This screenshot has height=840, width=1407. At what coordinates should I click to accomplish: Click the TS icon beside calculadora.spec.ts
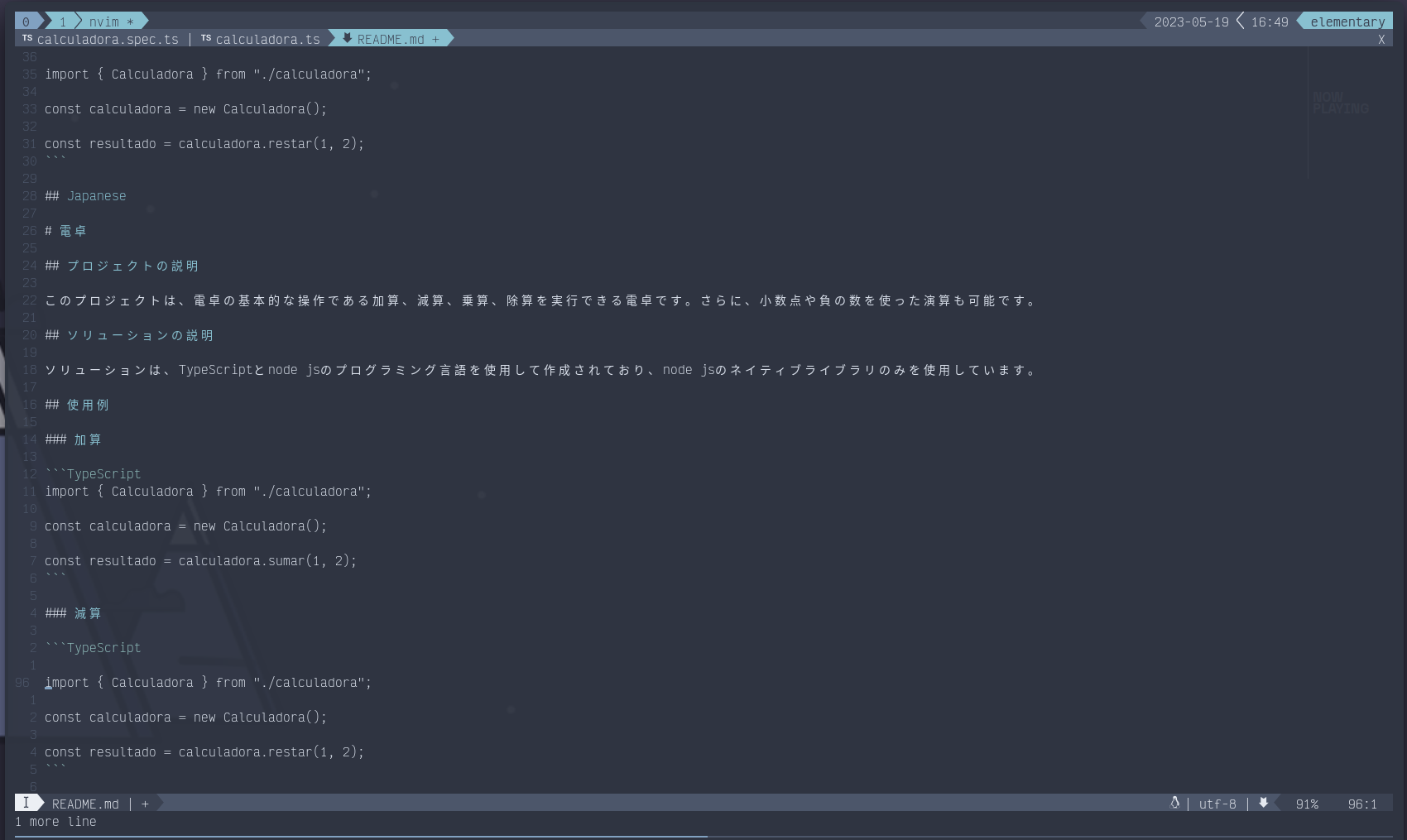point(27,38)
